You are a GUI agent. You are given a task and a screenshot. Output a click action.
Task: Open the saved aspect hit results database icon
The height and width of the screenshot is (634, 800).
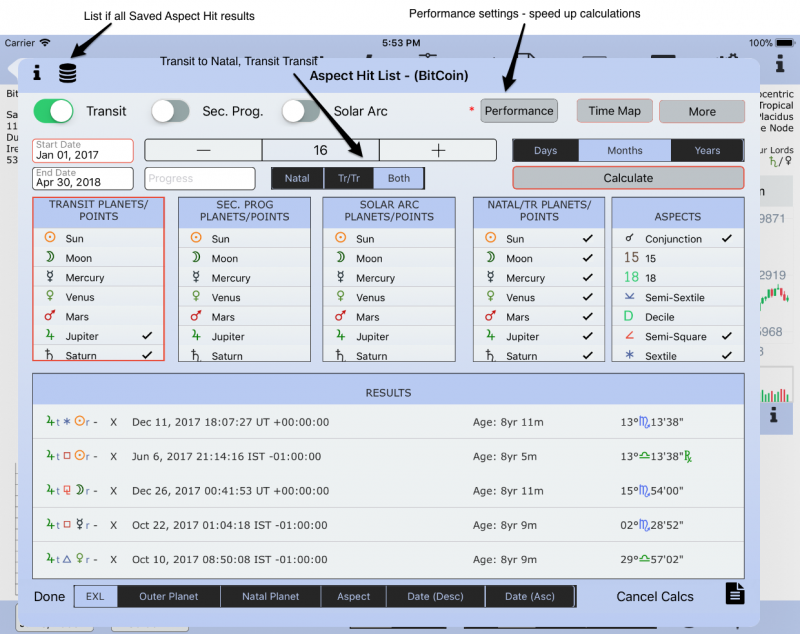coord(67,73)
